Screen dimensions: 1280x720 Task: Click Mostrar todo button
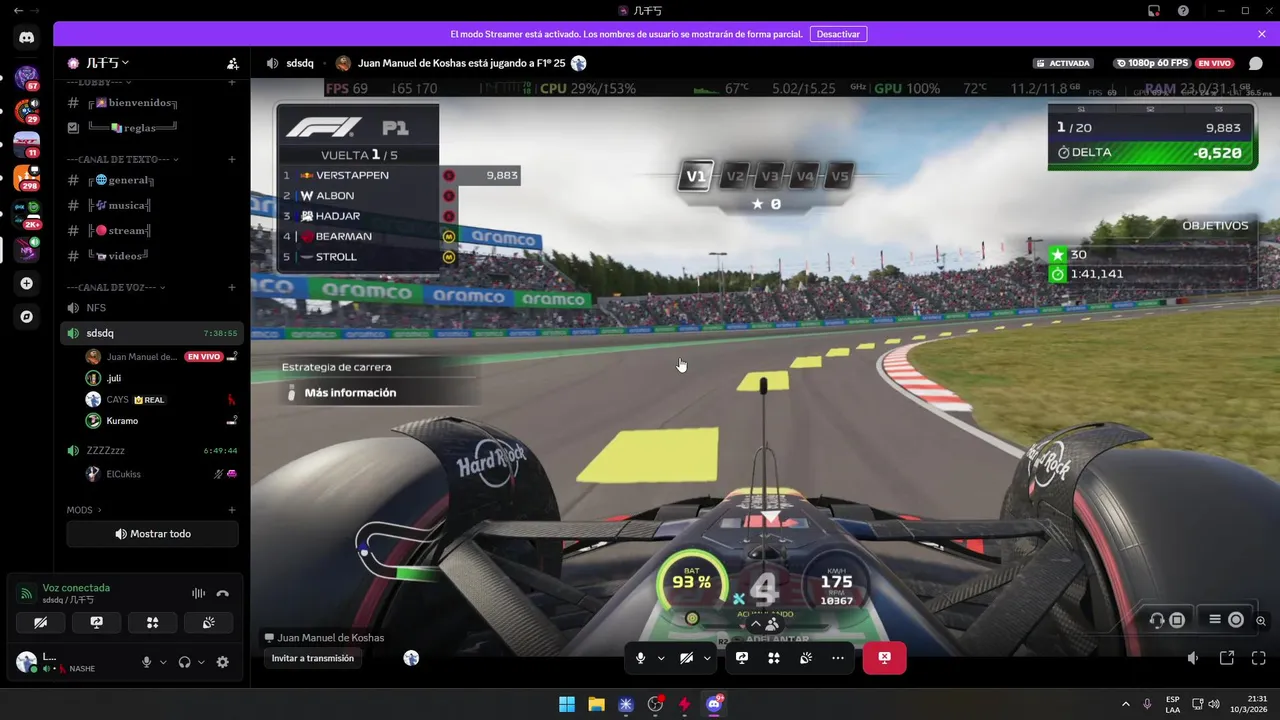153,534
